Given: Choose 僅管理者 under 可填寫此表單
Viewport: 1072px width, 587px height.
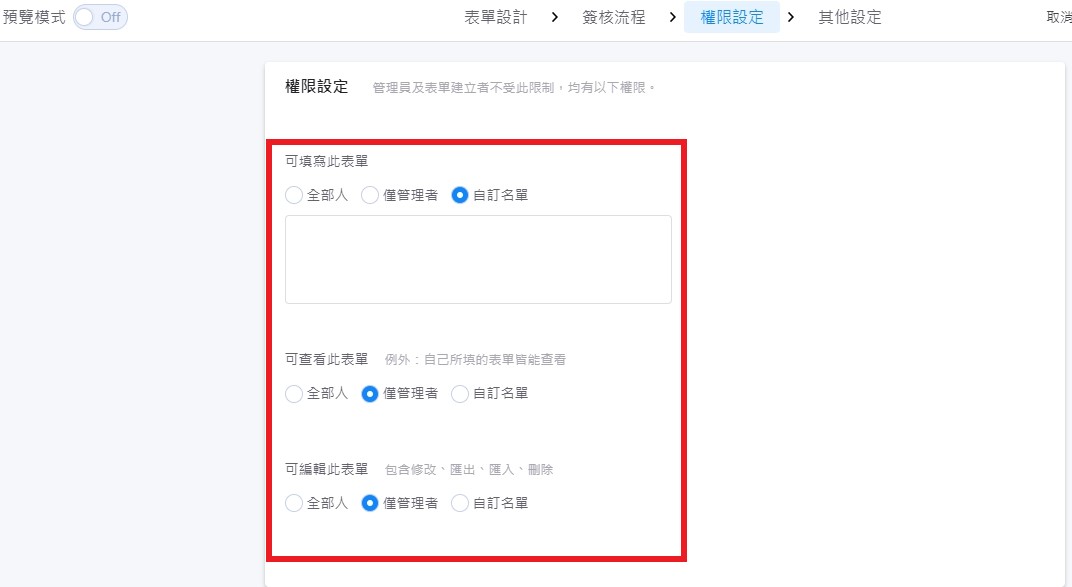Looking at the screenshot, I should tap(370, 195).
